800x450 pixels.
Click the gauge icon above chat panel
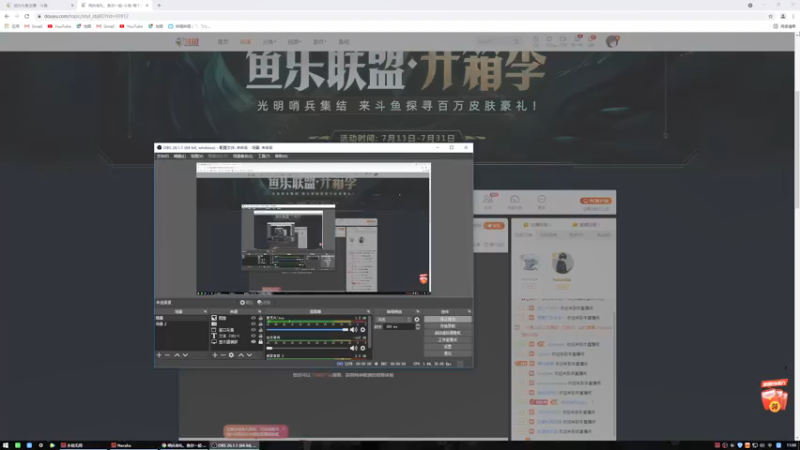(x=514, y=201)
